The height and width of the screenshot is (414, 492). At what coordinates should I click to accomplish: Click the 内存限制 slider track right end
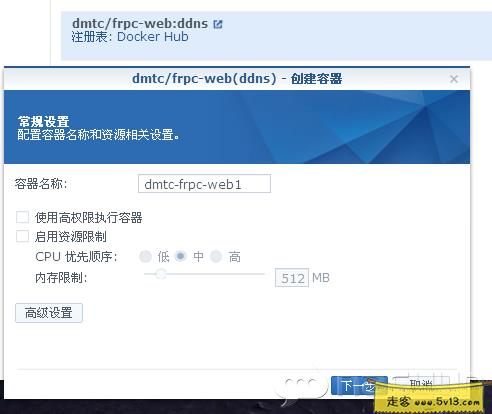(x=263, y=274)
